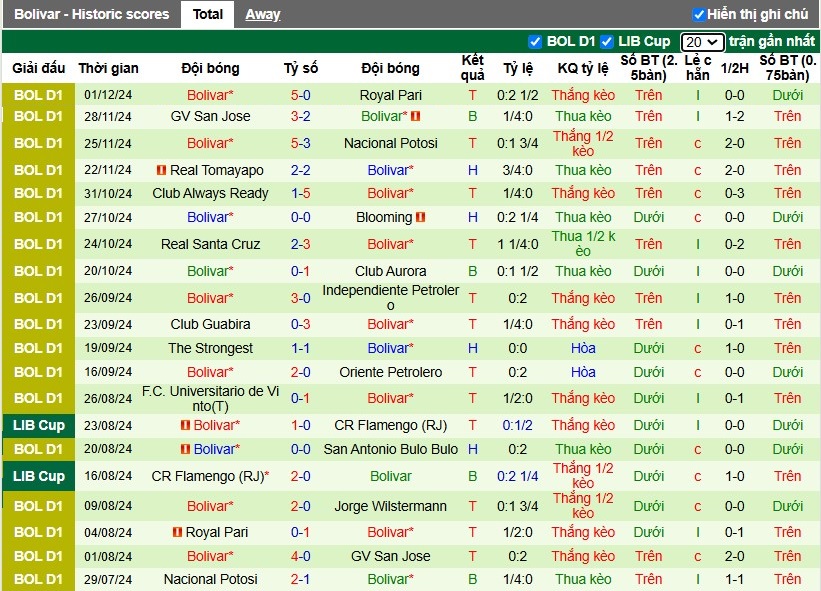Screen dimensions: 821x591
Task: Click the LIB Cup label on 16/08/24 row
Action: click(39, 476)
